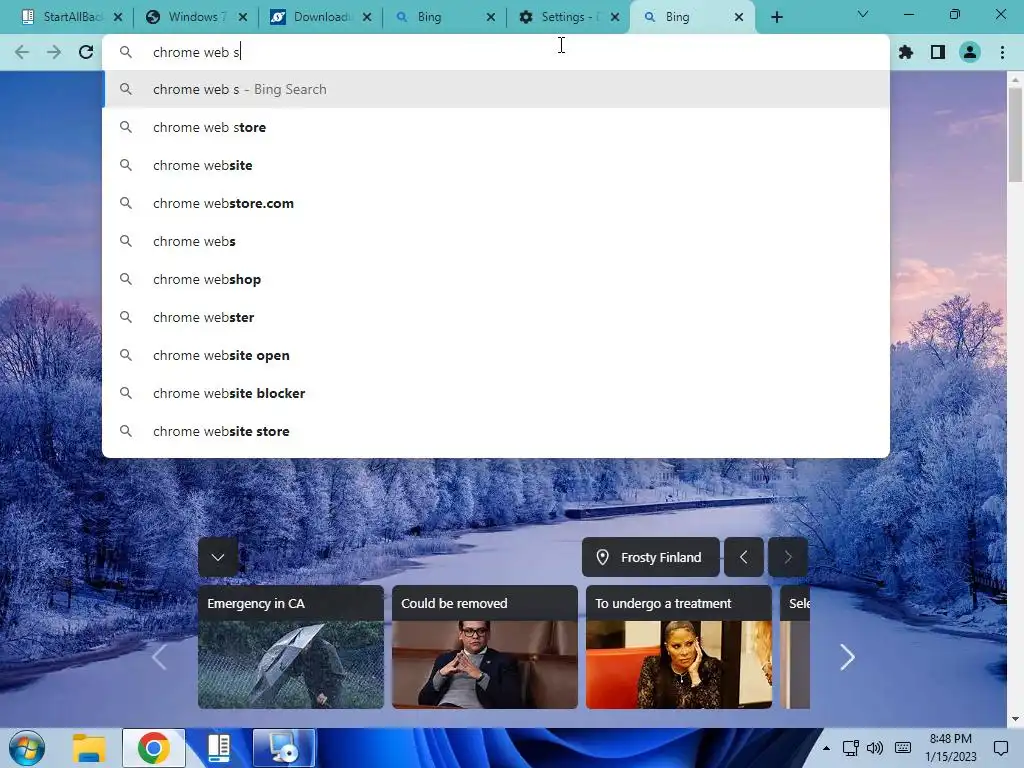Image resolution: width=1024 pixels, height=768 pixels.
Task: Click the browser back arrow
Action: tap(22, 52)
